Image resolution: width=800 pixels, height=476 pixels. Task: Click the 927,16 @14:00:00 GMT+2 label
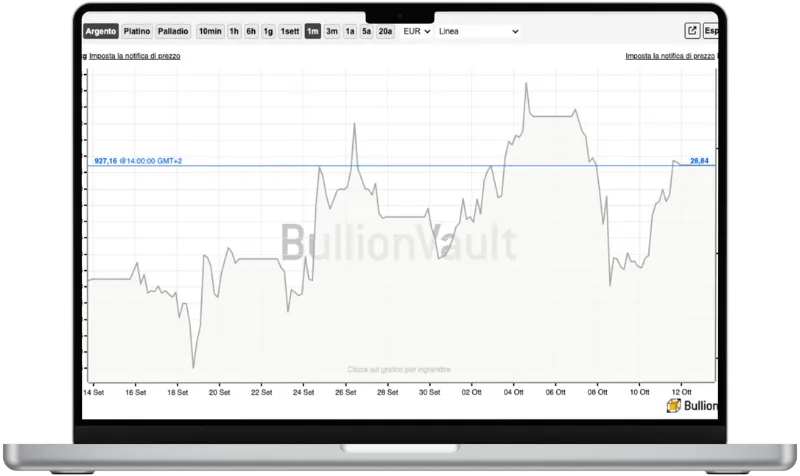[x=138, y=161]
